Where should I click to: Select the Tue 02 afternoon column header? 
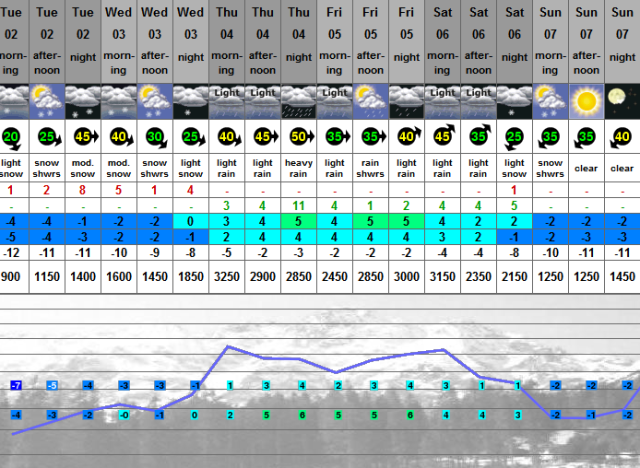(x=47, y=41)
